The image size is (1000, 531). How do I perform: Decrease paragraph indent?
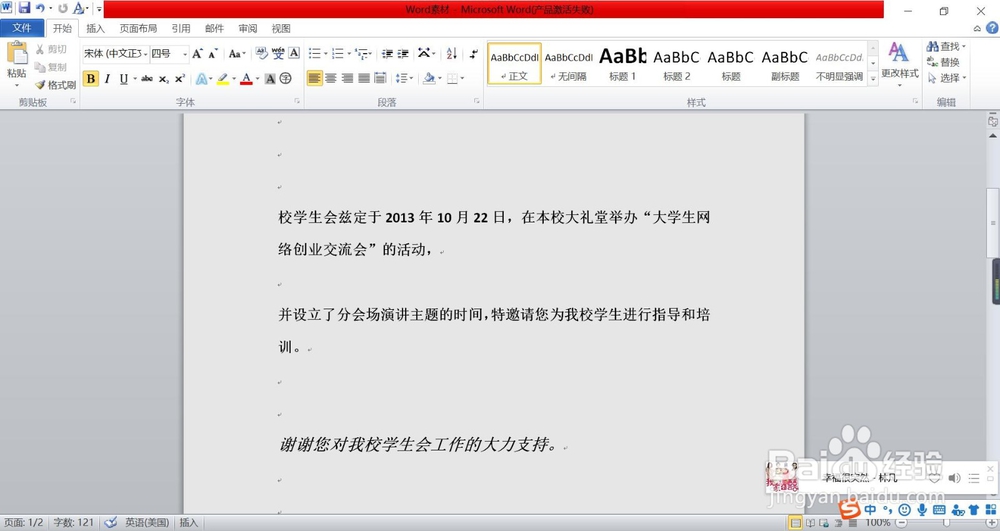pyautogui.click(x=387, y=54)
